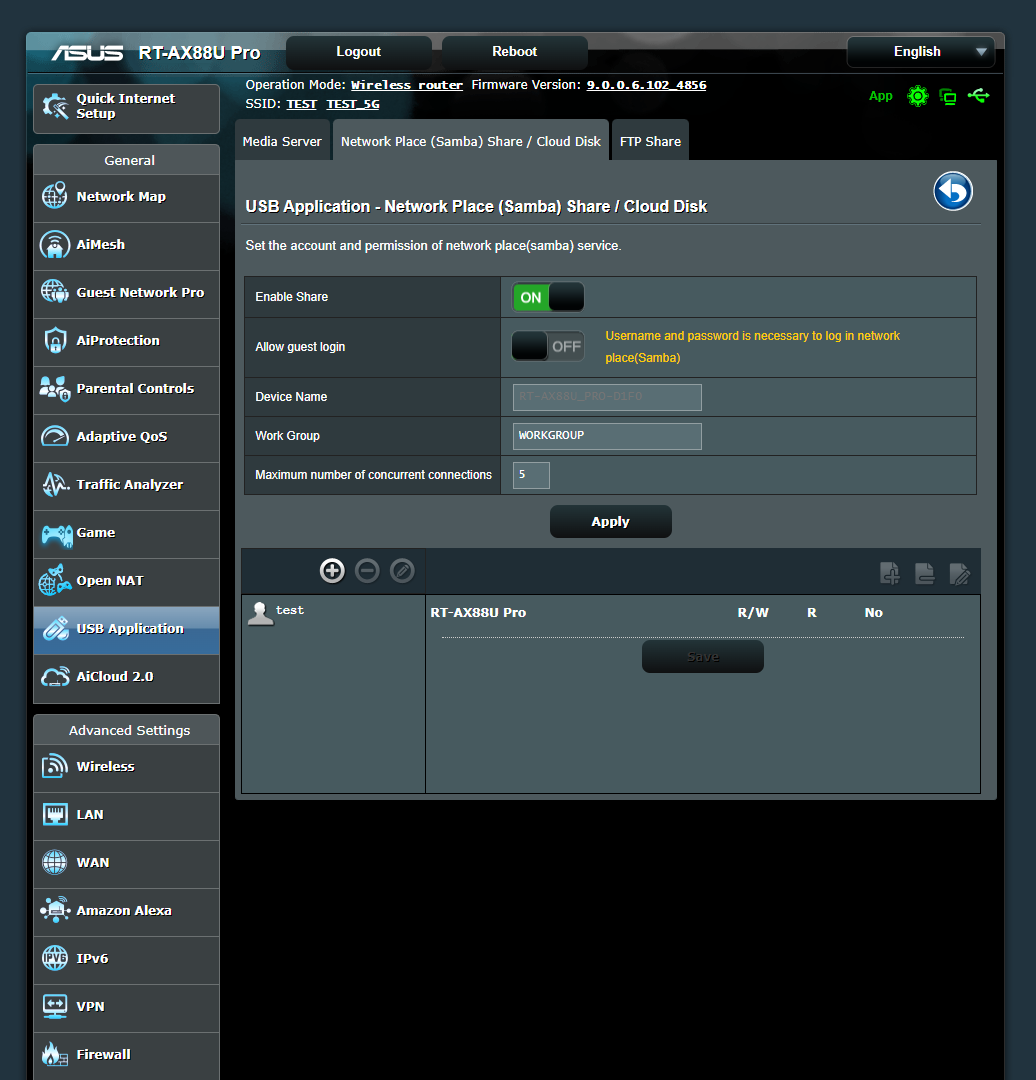Image resolution: width=1036 pixels, height=1080 pixels.
Task: Toggle the Enable Share switch
Action: point(548,297)
